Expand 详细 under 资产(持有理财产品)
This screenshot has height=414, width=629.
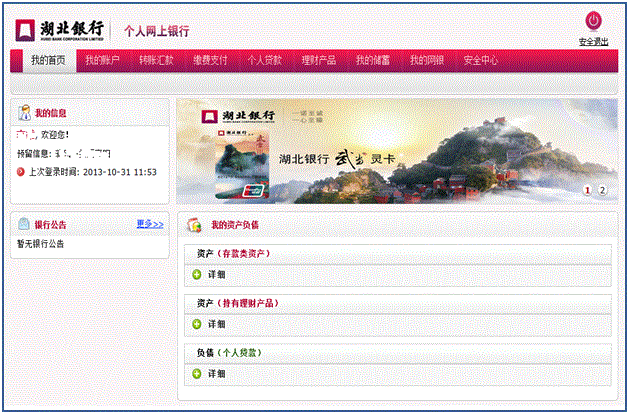197,324
